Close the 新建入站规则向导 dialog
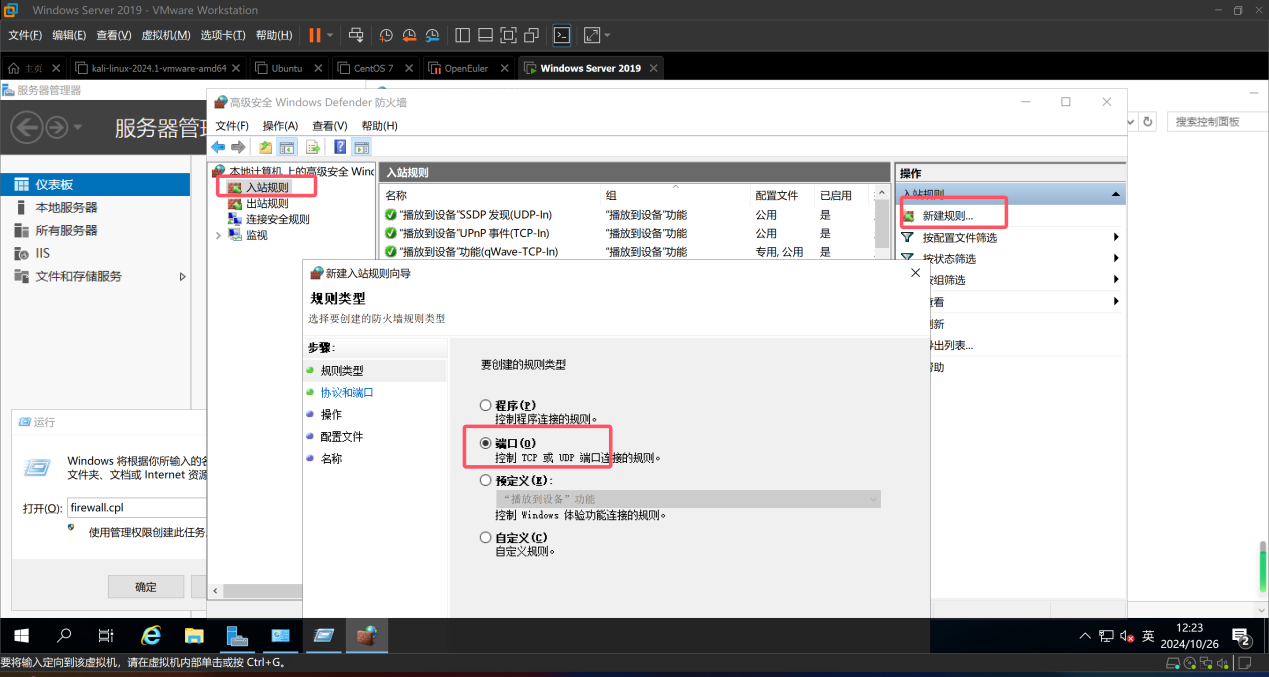 coord(915,272)
